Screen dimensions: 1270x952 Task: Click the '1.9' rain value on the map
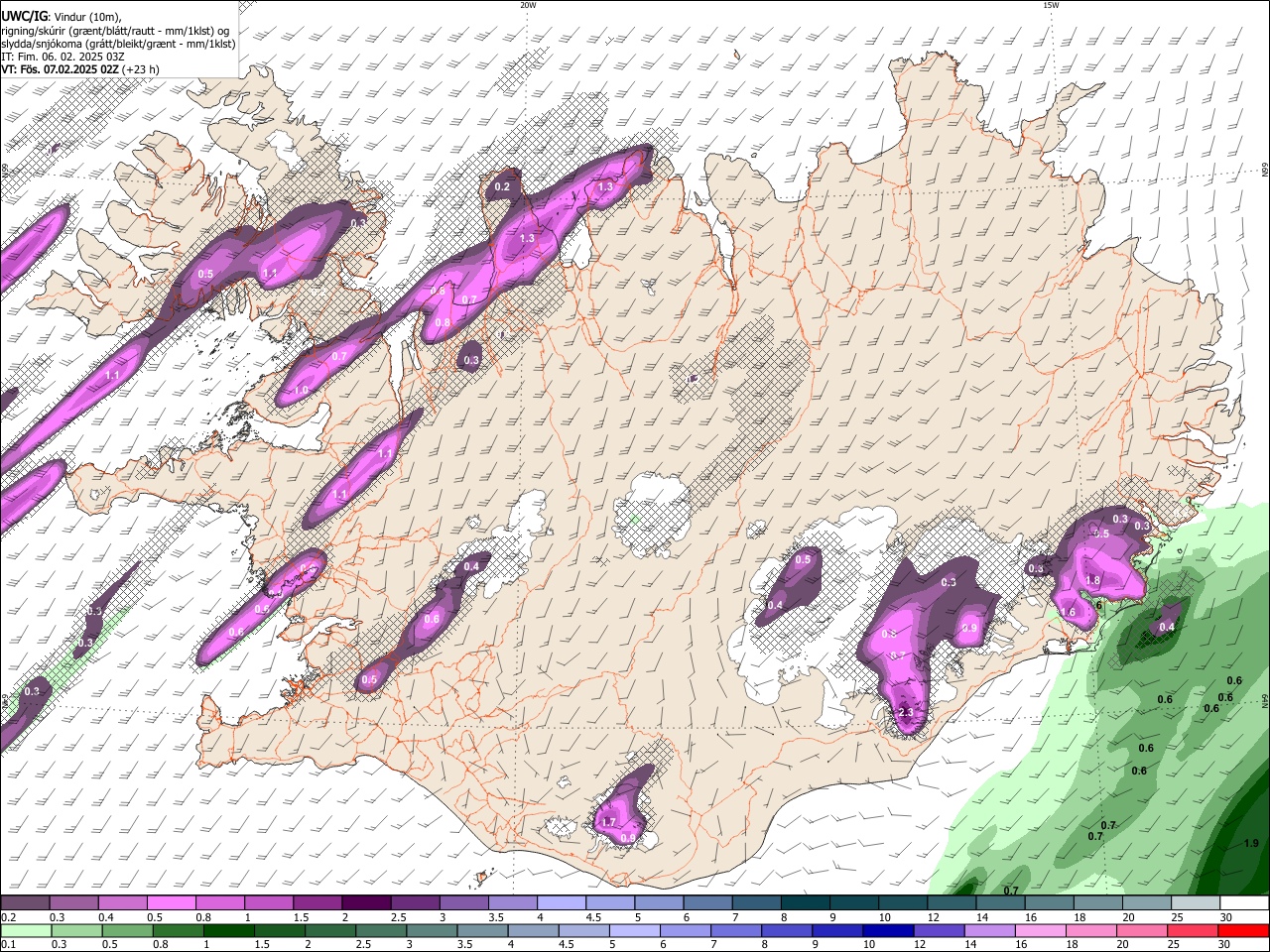pos(1251,844)
